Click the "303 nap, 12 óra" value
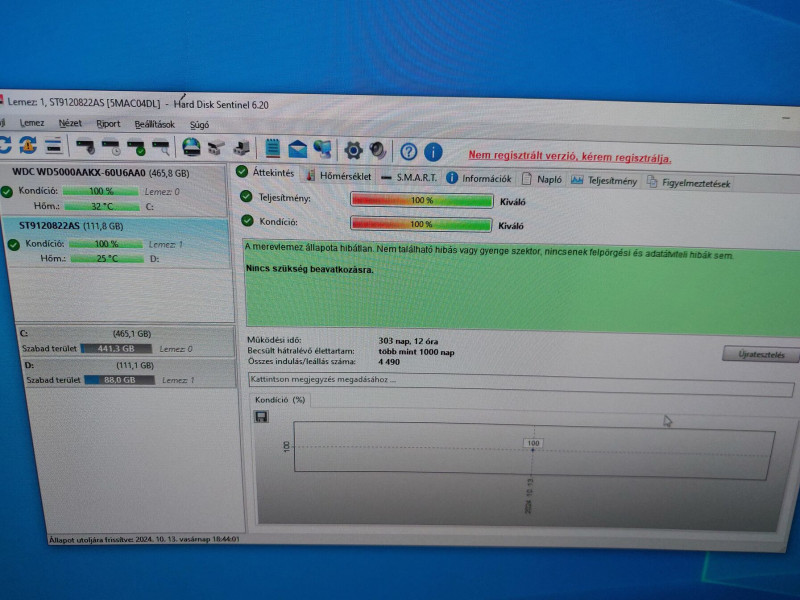Viewport: 800px width, 600px height. [x=408, y=341]
